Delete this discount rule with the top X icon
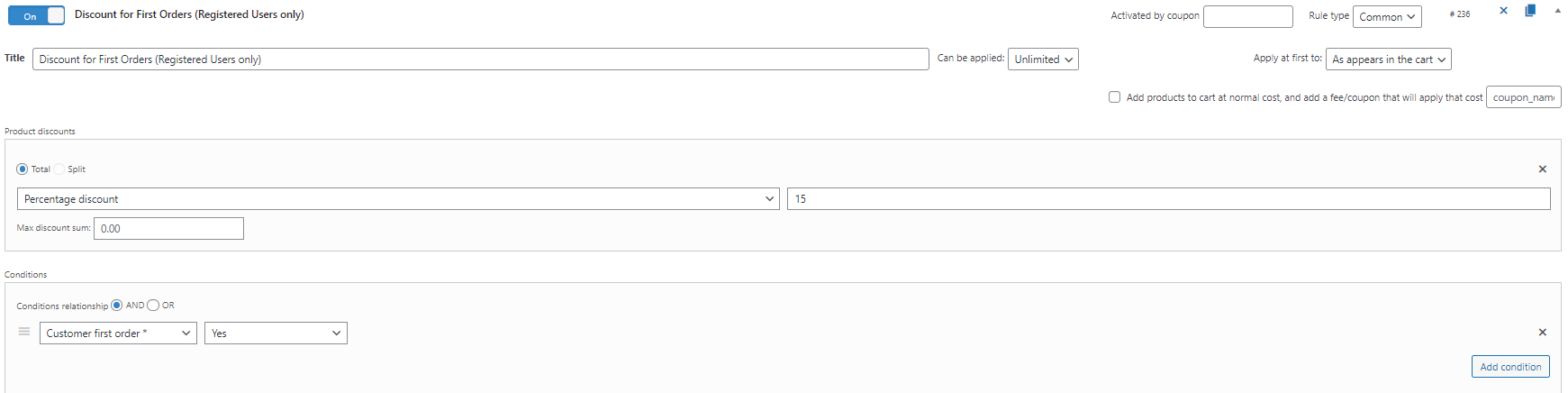The height and width of the screenshot is (393, 1568). [x=1503, y=11]
